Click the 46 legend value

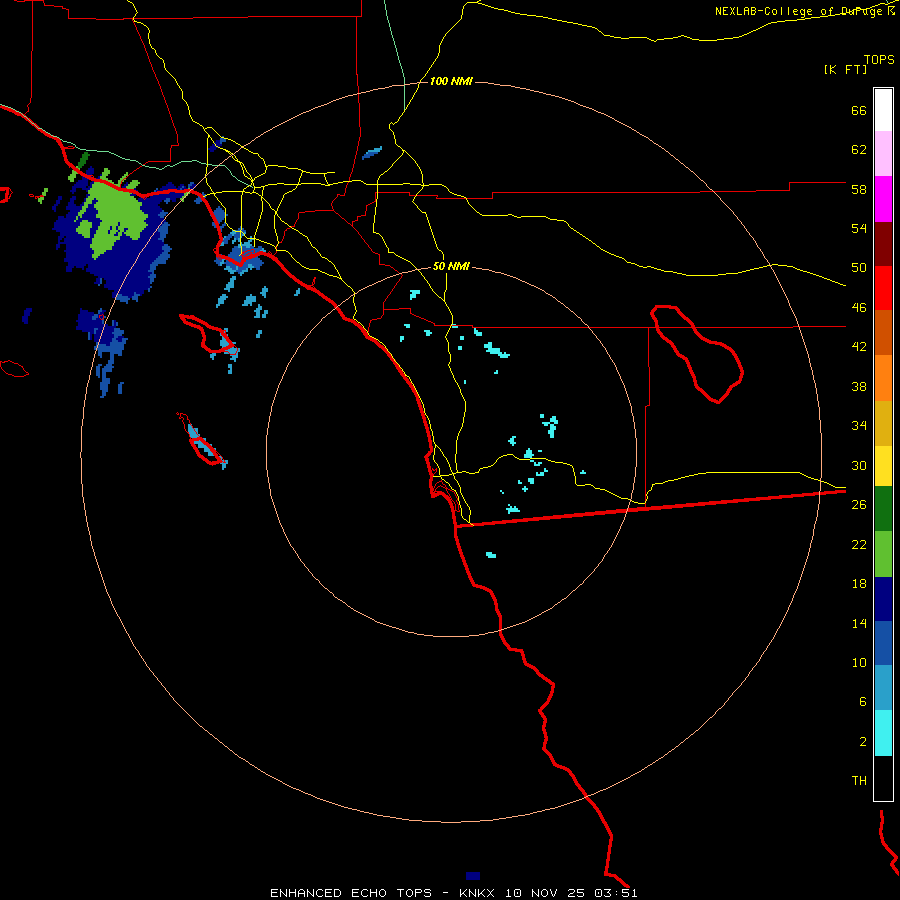(x=859, y=308)
